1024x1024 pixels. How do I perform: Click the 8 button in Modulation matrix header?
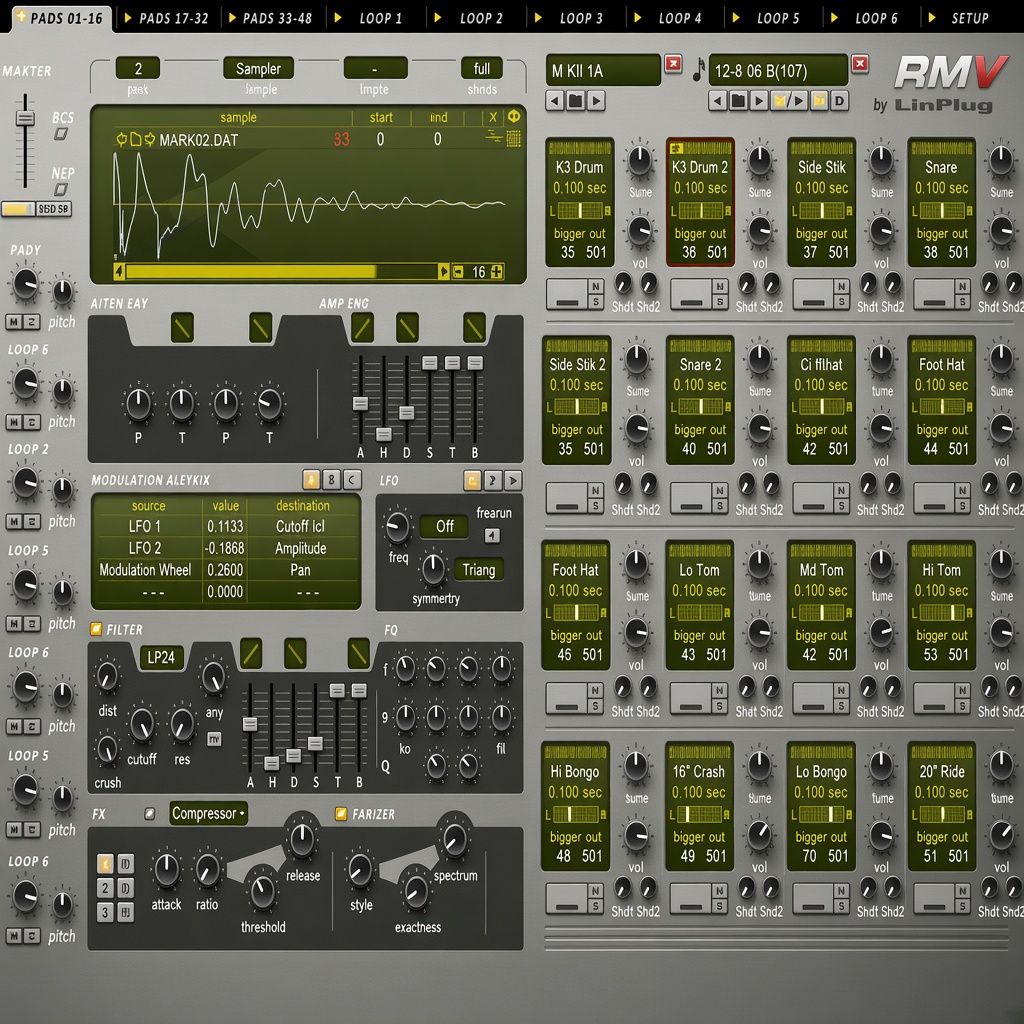tap(332, 480)
